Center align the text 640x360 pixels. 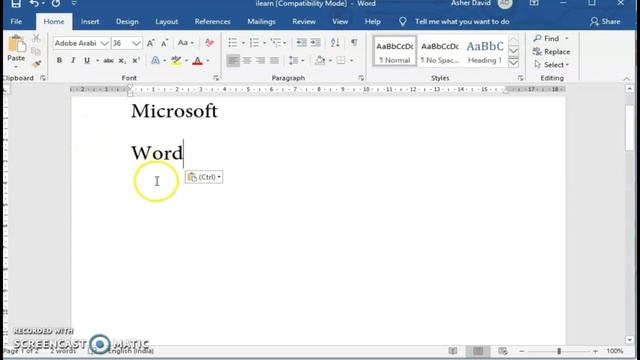pos(247,61)
